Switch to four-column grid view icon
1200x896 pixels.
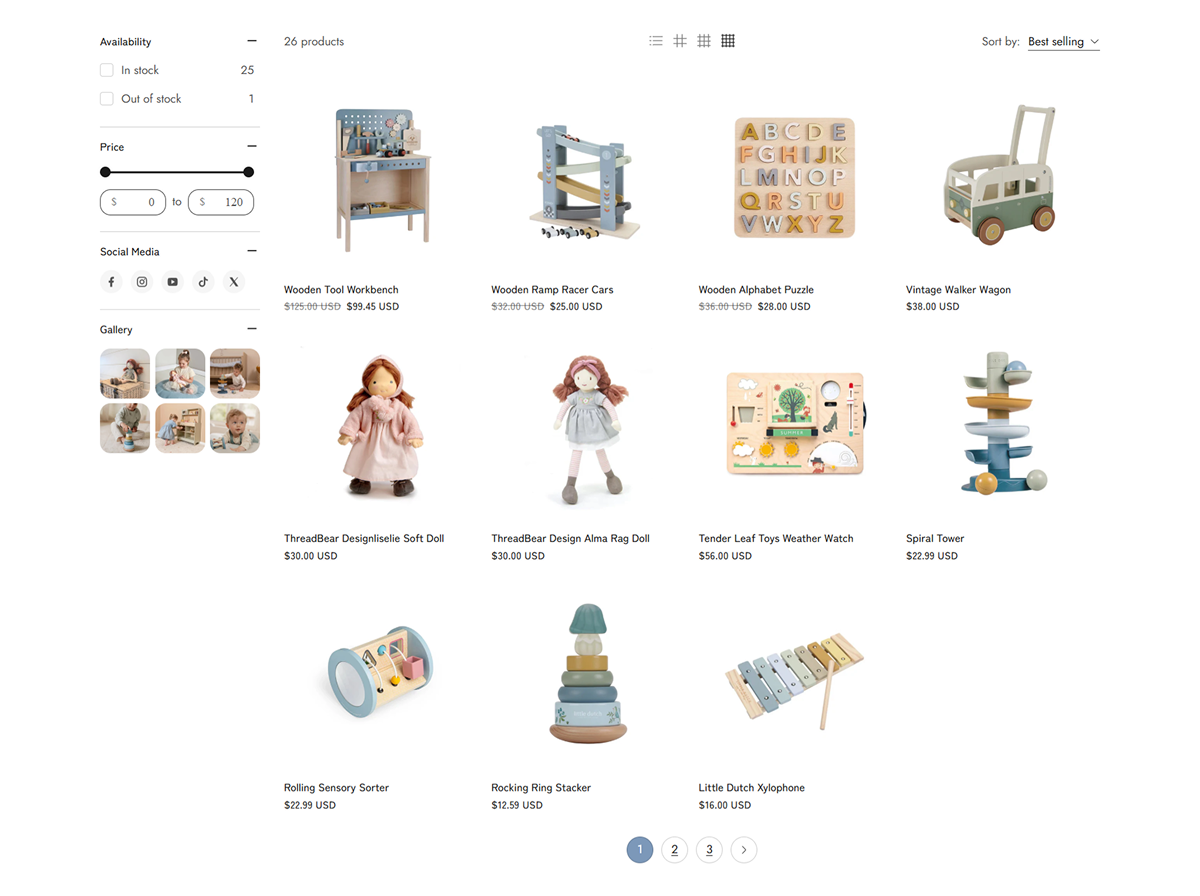pyautogui.click(x=728, y=41)
